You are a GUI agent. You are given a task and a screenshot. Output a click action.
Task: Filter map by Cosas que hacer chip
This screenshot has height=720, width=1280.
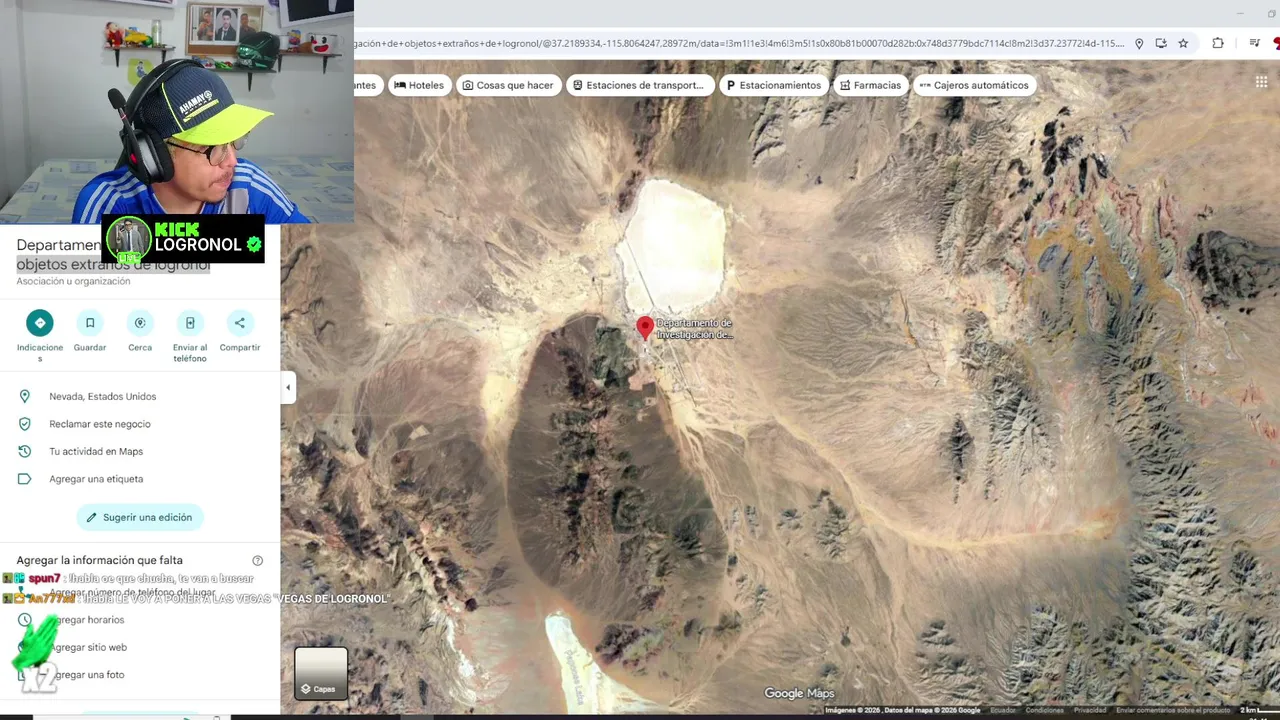(x=508, y=85)
